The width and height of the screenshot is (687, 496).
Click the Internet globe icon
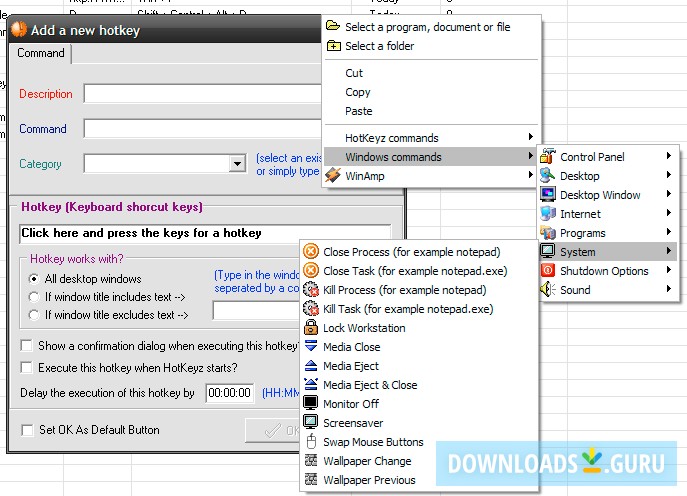(548, 213)
